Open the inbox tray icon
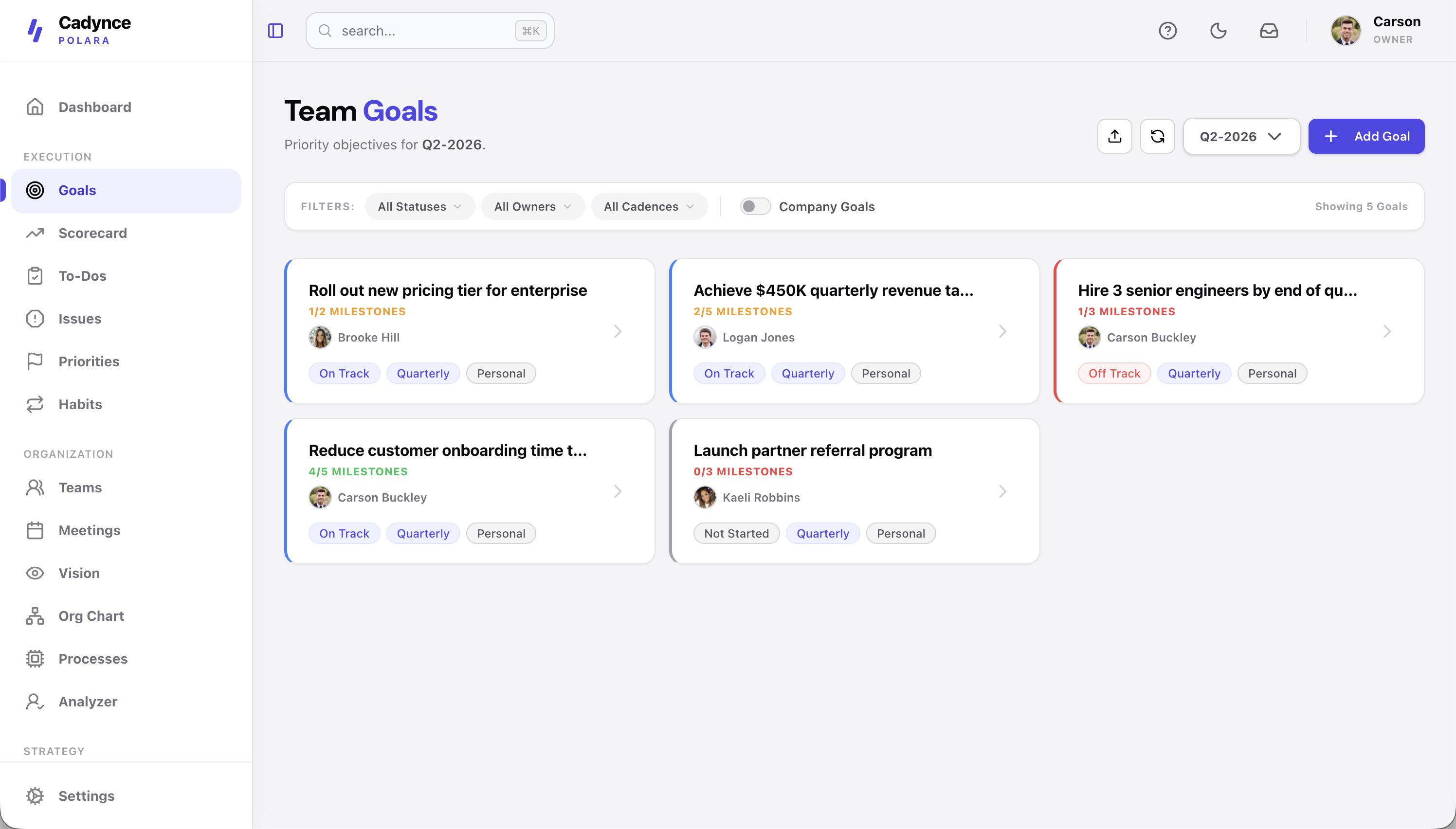This screenshot has width=1456, height=829. pos(1269,31)
